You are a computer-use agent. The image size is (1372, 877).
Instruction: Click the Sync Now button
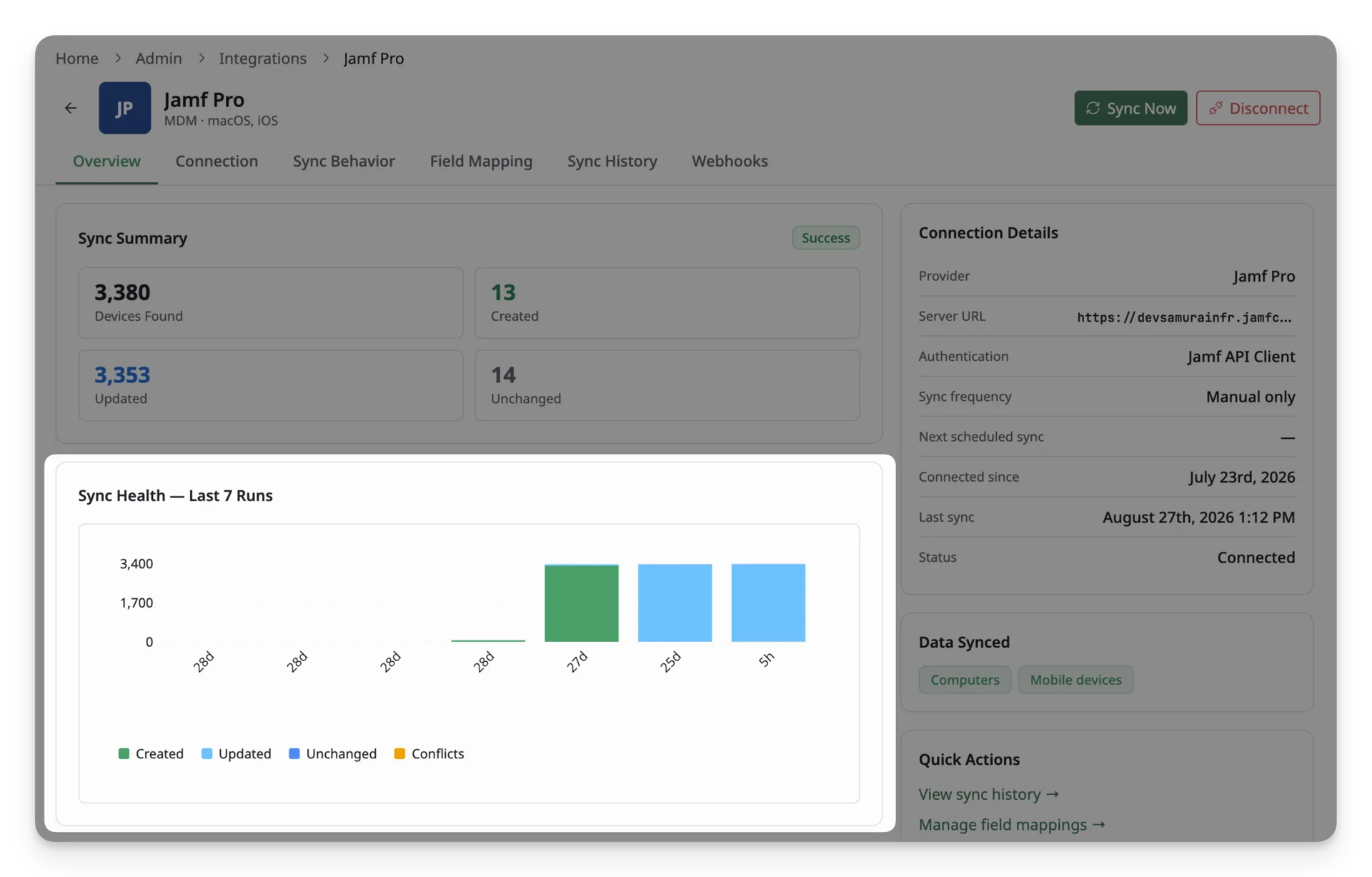click(x=1130, y=108)
